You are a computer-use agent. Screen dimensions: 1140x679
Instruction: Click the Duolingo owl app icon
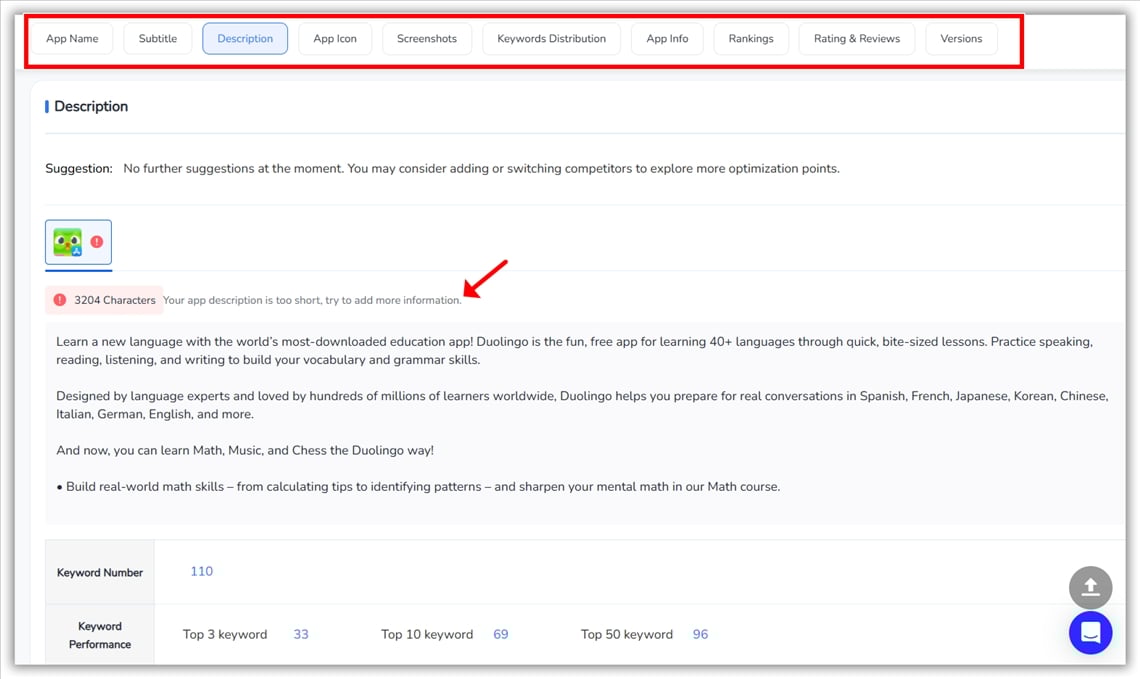pos(68,242)
